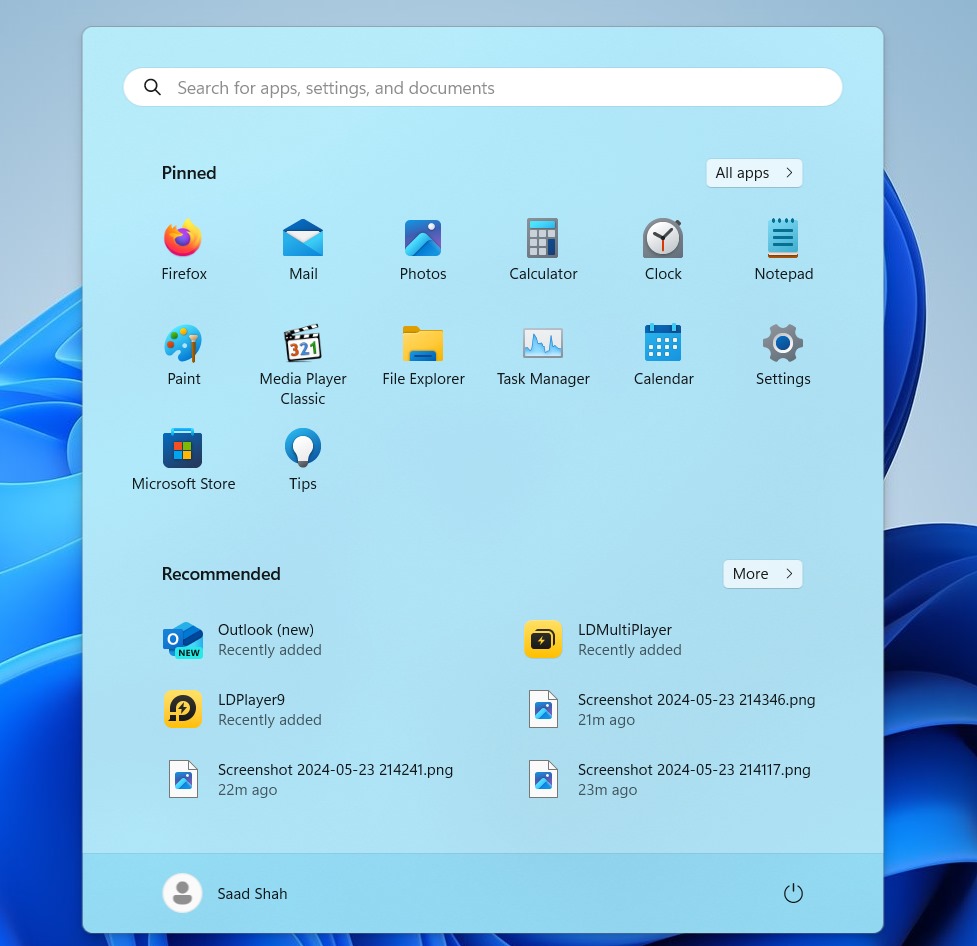Screen dimensions: 977x946
Task: Expand the All apps list
Action: click(x=754, y=173)
